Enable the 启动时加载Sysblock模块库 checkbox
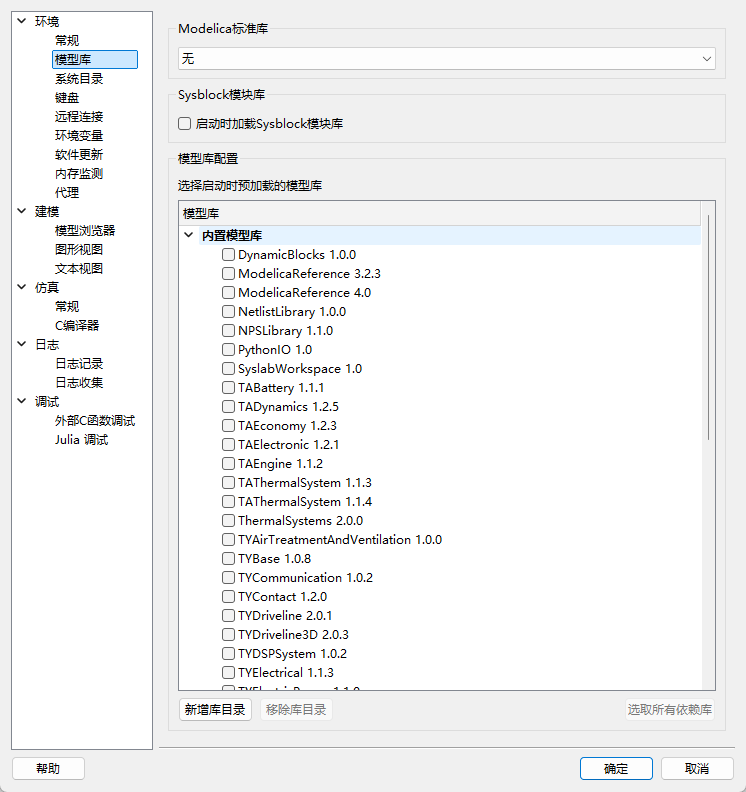The height and width of the screenshot is (792, 746). click(184, 124)
